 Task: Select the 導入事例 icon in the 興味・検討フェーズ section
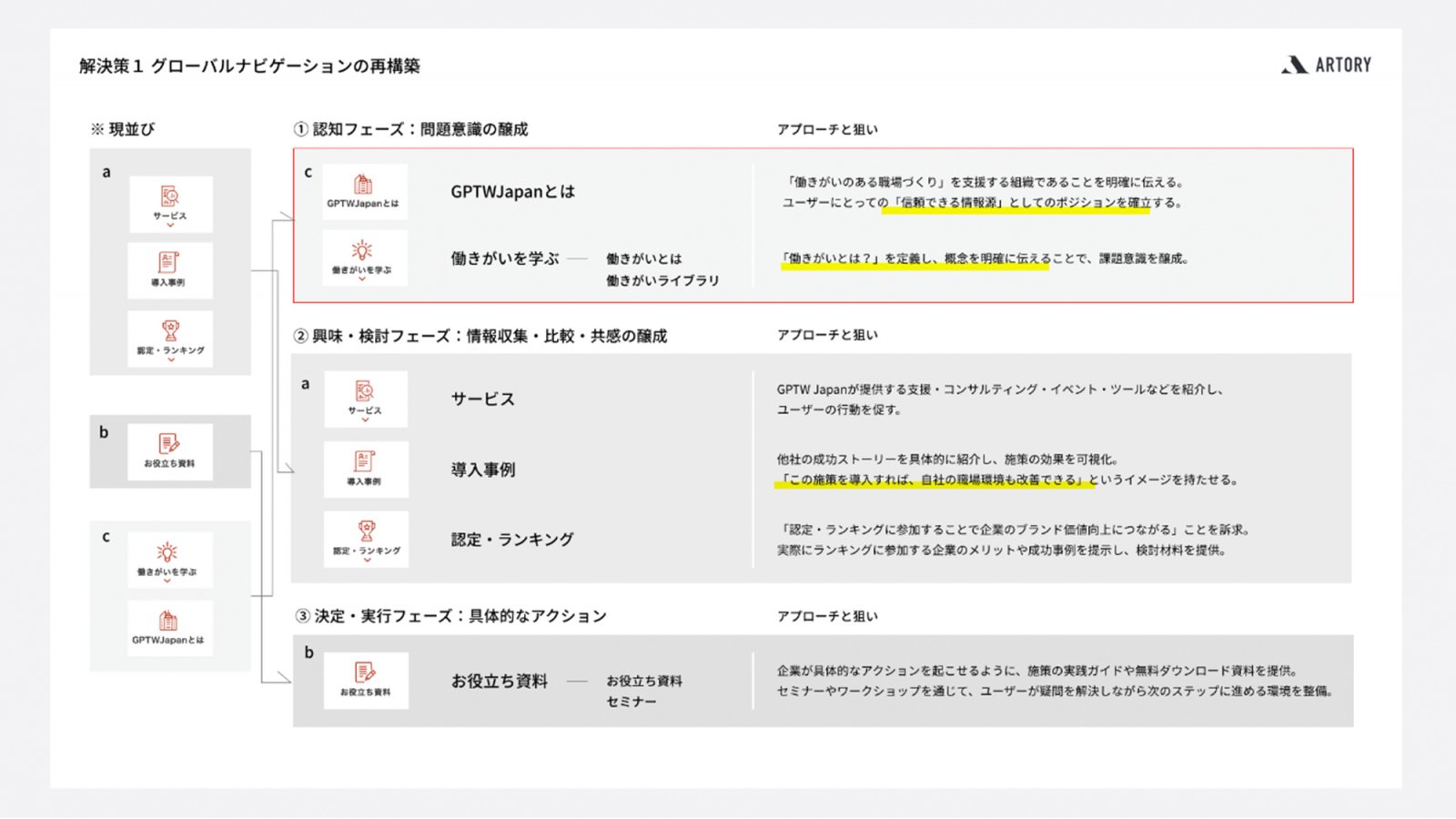[x=366, y=469]
